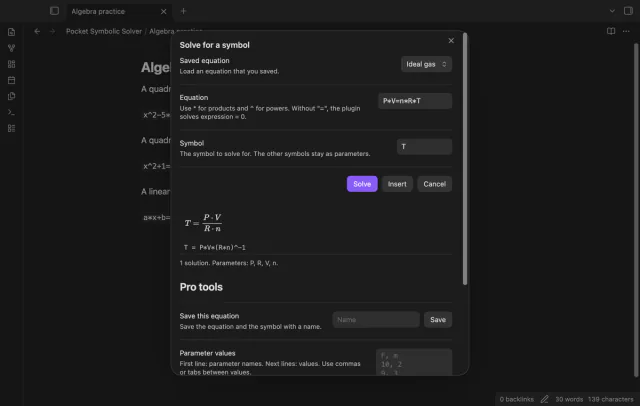The height and width of the screenshot is (406, 640).
Task: Click the 30 words status item
Action: (569, 399)
